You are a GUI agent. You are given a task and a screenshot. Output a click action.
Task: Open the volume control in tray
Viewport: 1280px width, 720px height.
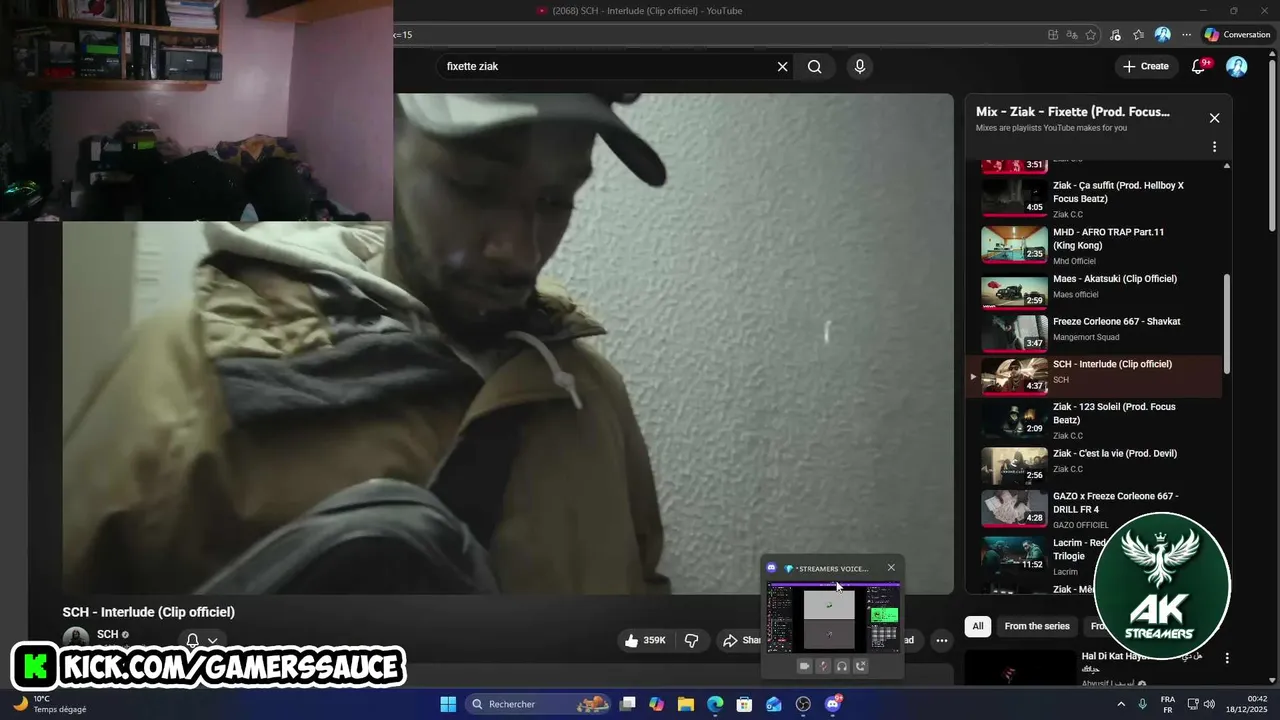tap(1208, 704)
